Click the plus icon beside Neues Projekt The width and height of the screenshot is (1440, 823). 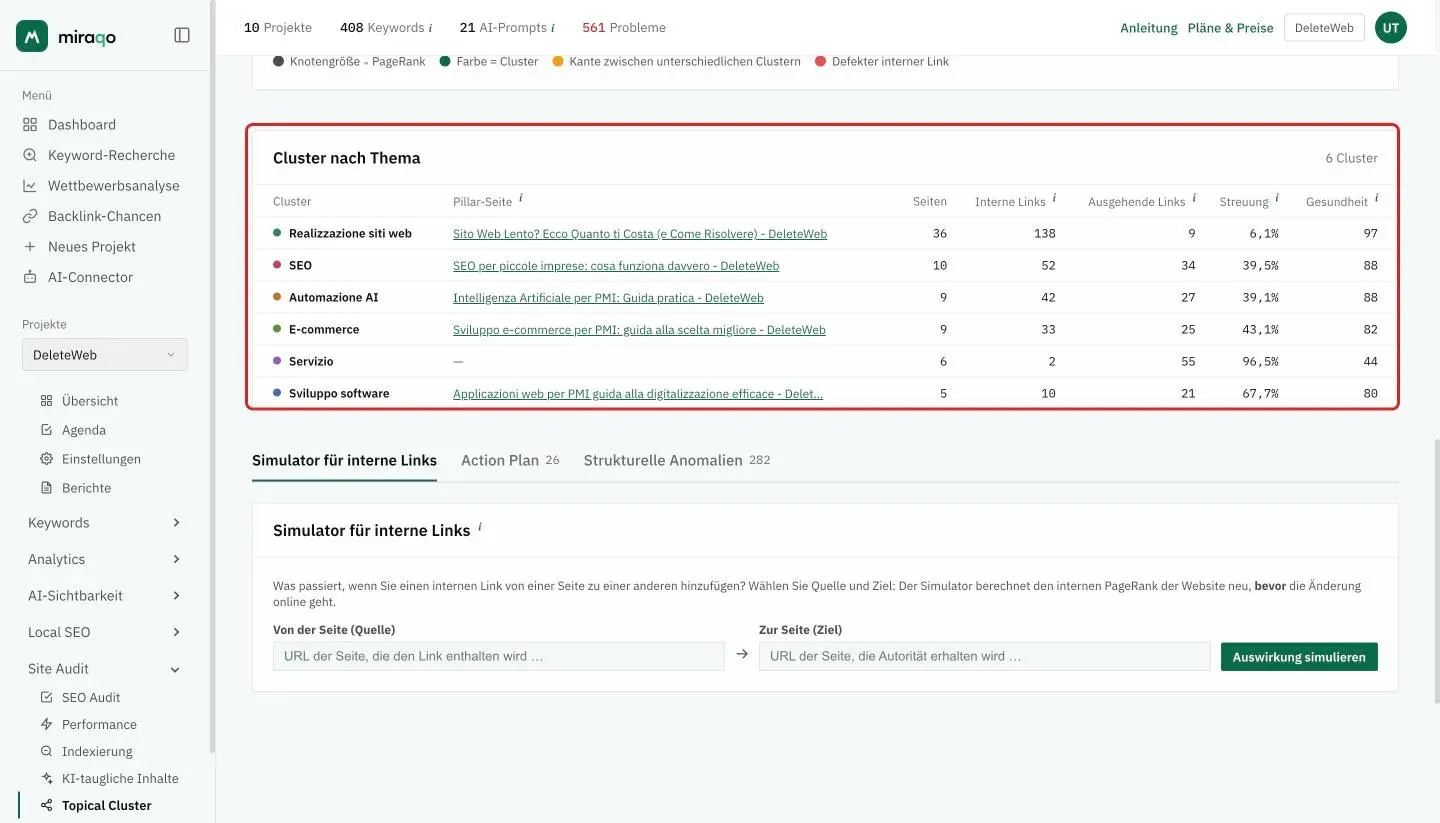point(30,247)
